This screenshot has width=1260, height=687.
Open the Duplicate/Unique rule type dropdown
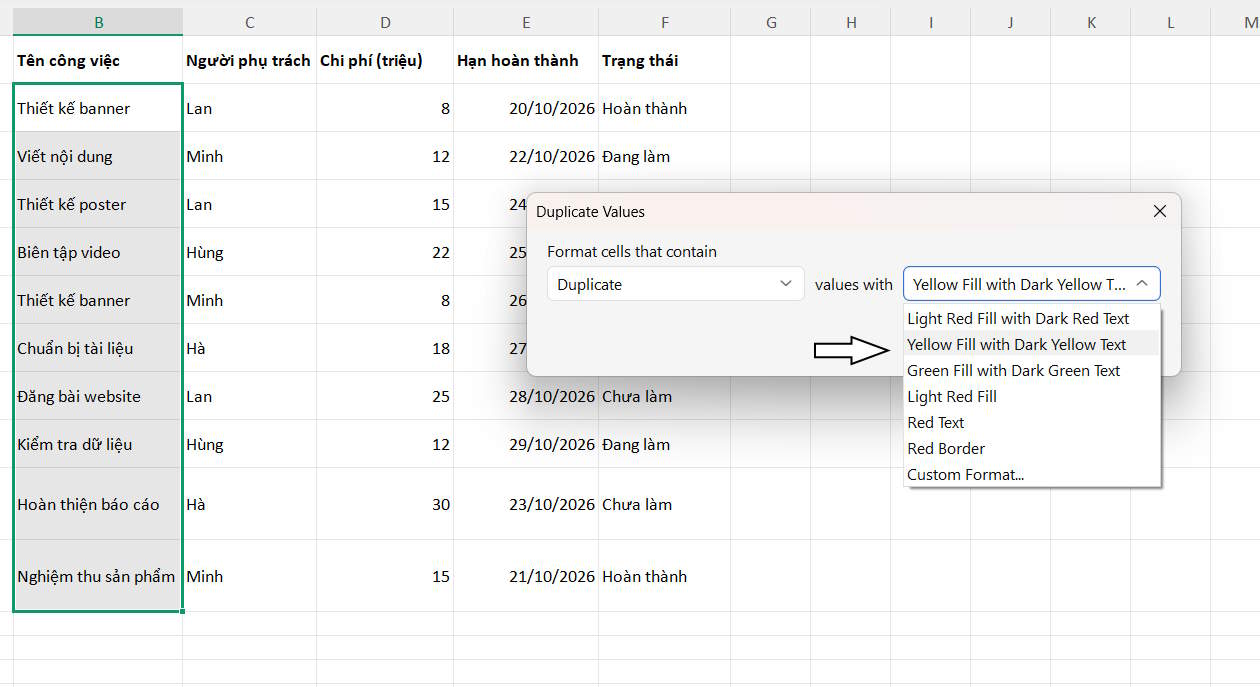click(676, 284)
